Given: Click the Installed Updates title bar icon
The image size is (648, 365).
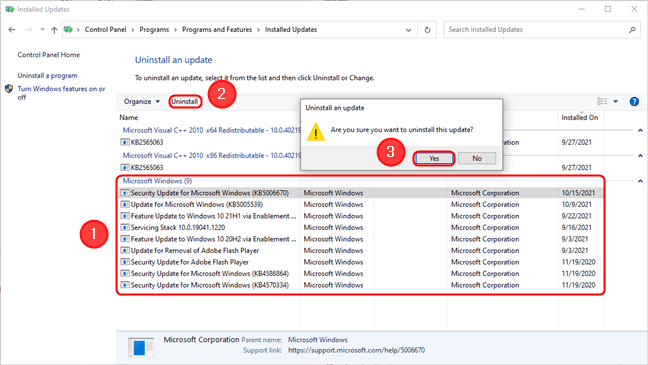Looking at the screenshot, I should click(10, 9).
